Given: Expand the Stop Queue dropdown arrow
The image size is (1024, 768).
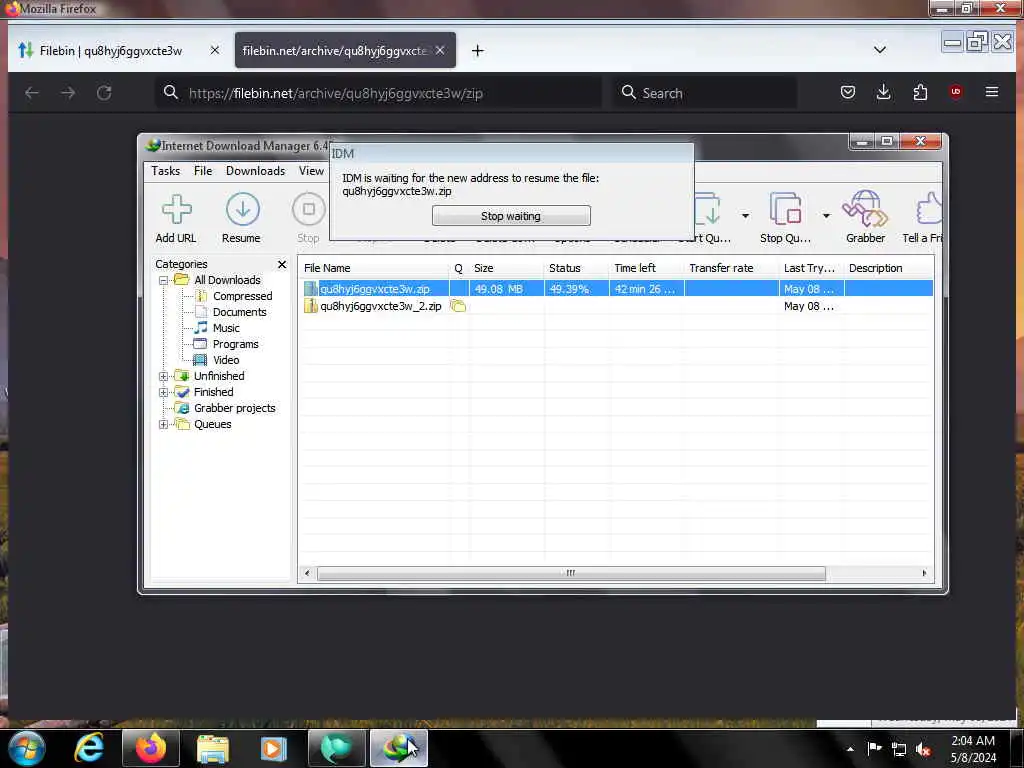Looking at the screenshot, I should pos(826,216).
